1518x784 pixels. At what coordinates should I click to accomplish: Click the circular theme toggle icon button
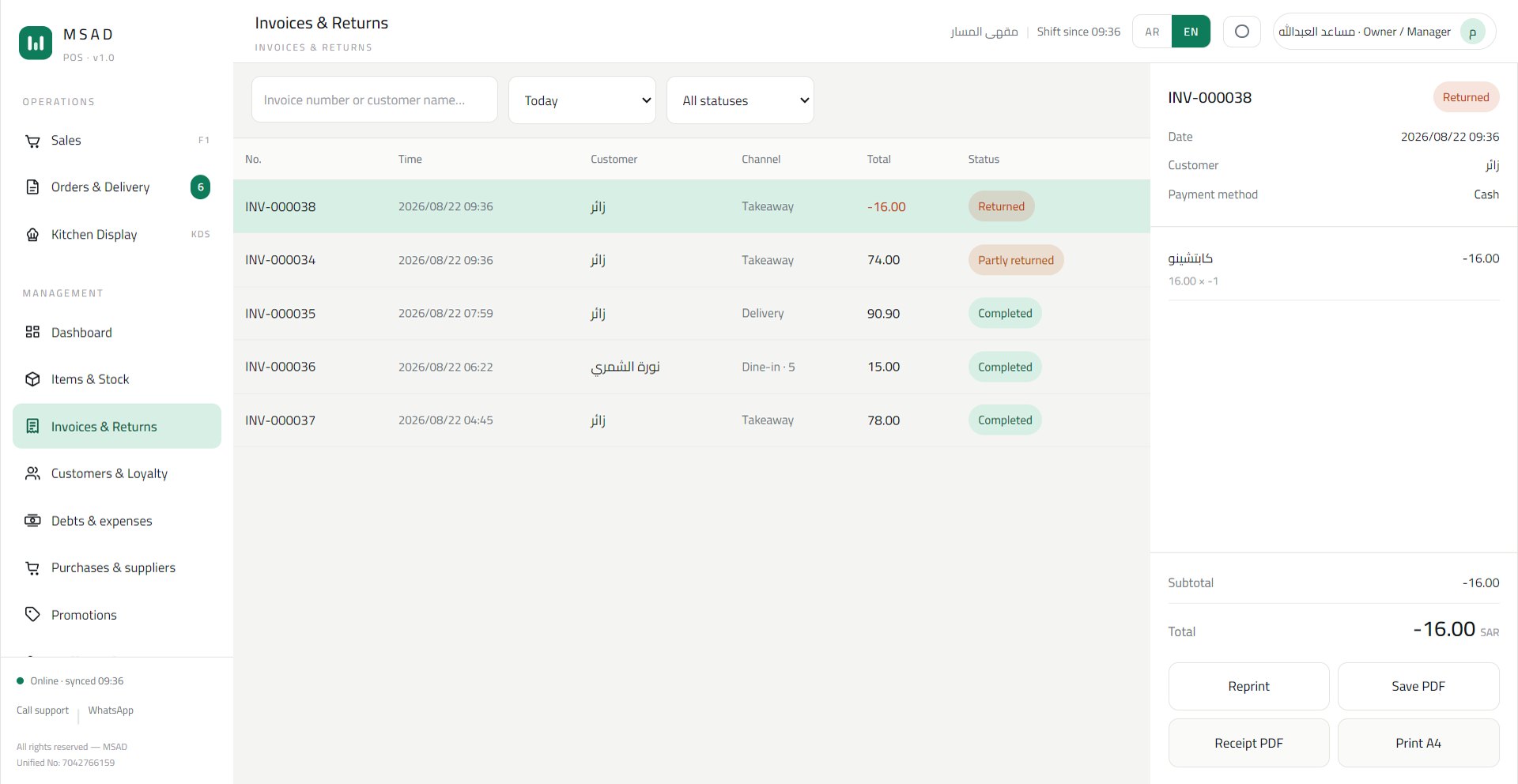pos(1242,32)
